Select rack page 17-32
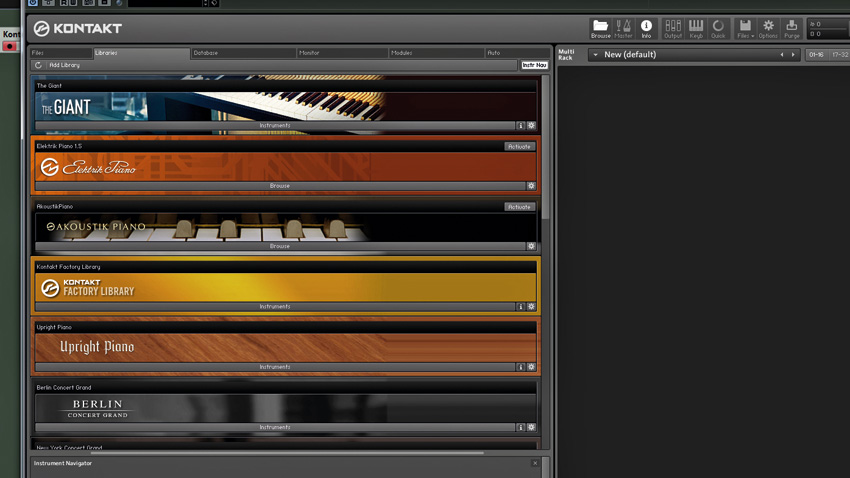The width and height of the screenshot is (850, 478). click(x=839, y=55)
